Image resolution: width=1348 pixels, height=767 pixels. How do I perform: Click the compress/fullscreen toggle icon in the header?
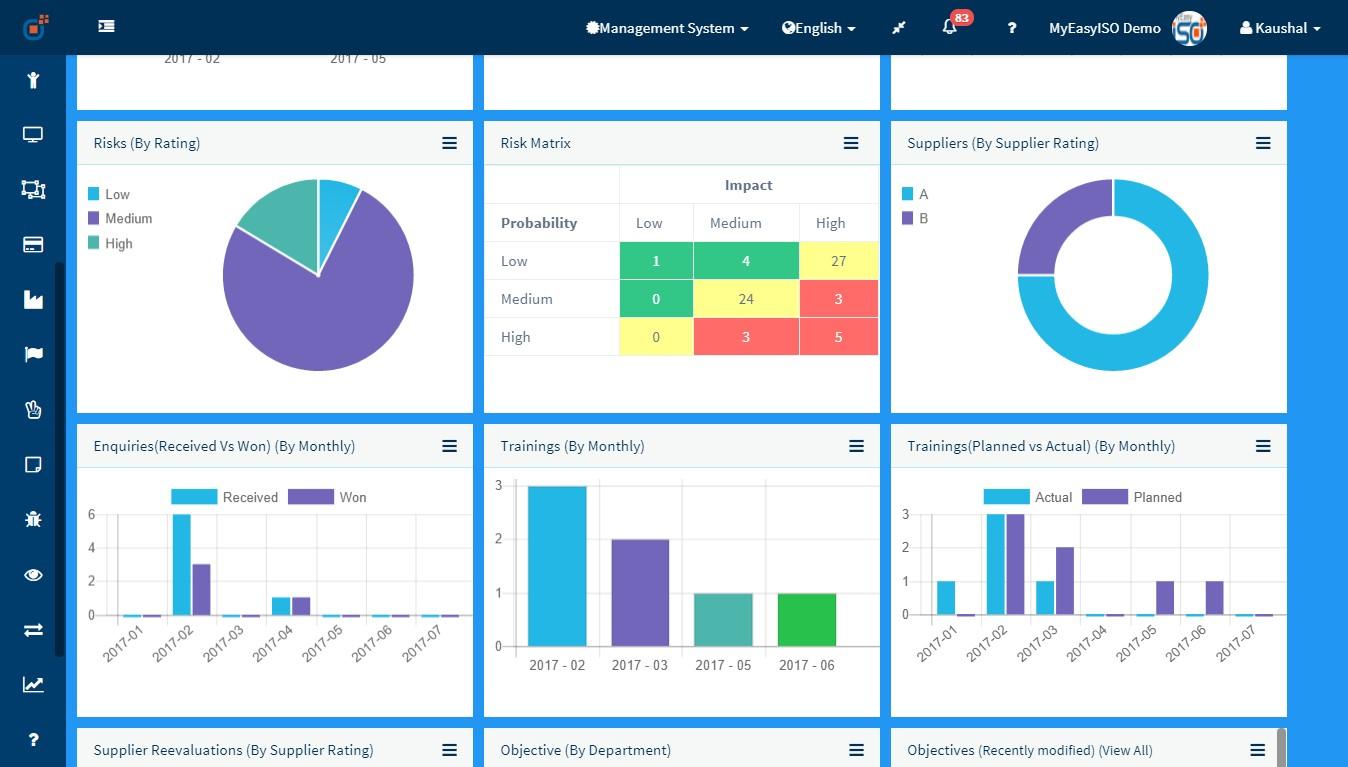(x=899, y=28)
